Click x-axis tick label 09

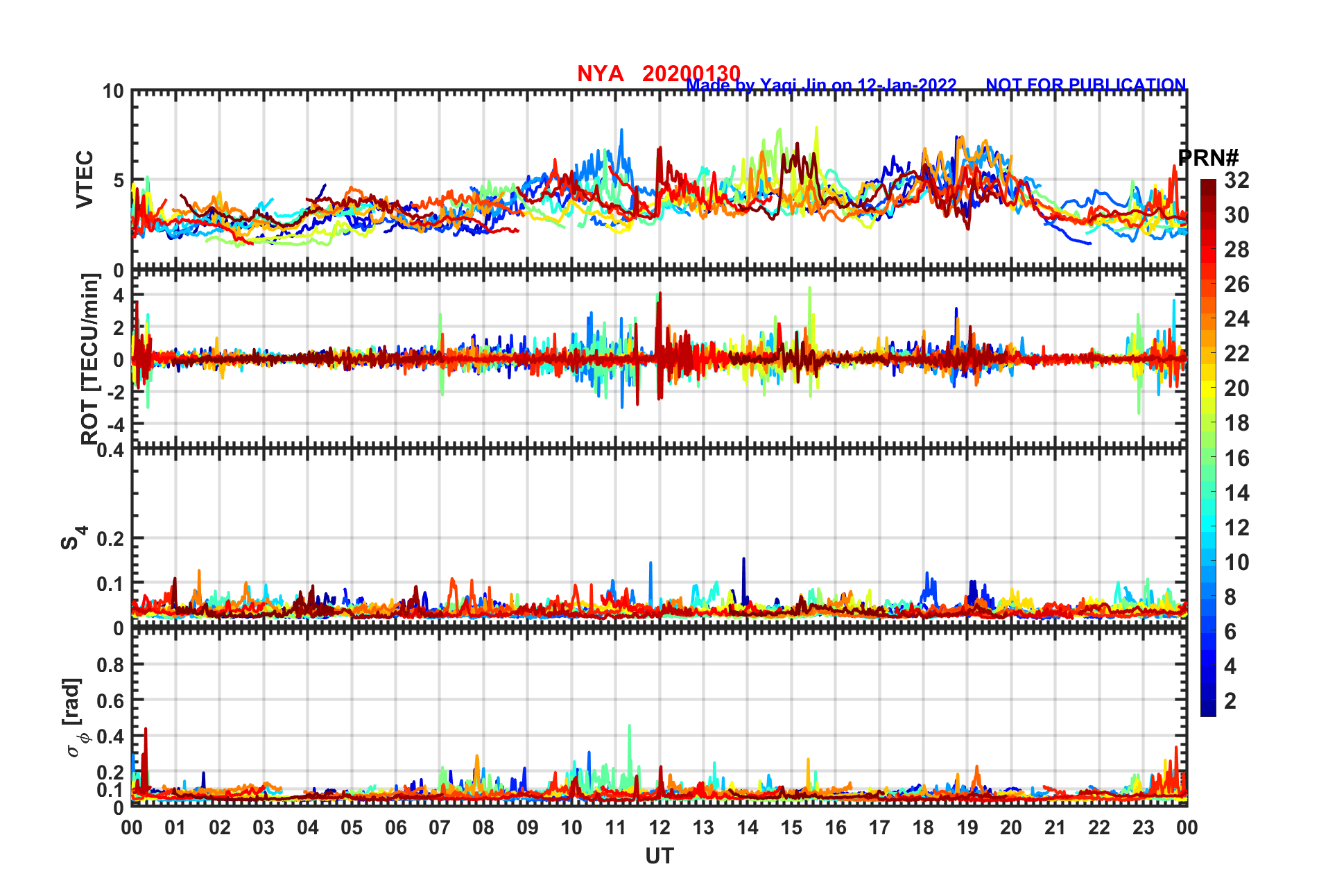(x=528, y=827)
